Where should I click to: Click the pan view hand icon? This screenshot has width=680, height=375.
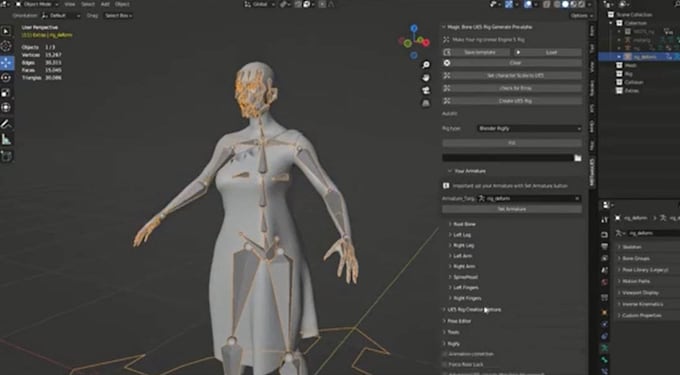[x=426, y=78]
